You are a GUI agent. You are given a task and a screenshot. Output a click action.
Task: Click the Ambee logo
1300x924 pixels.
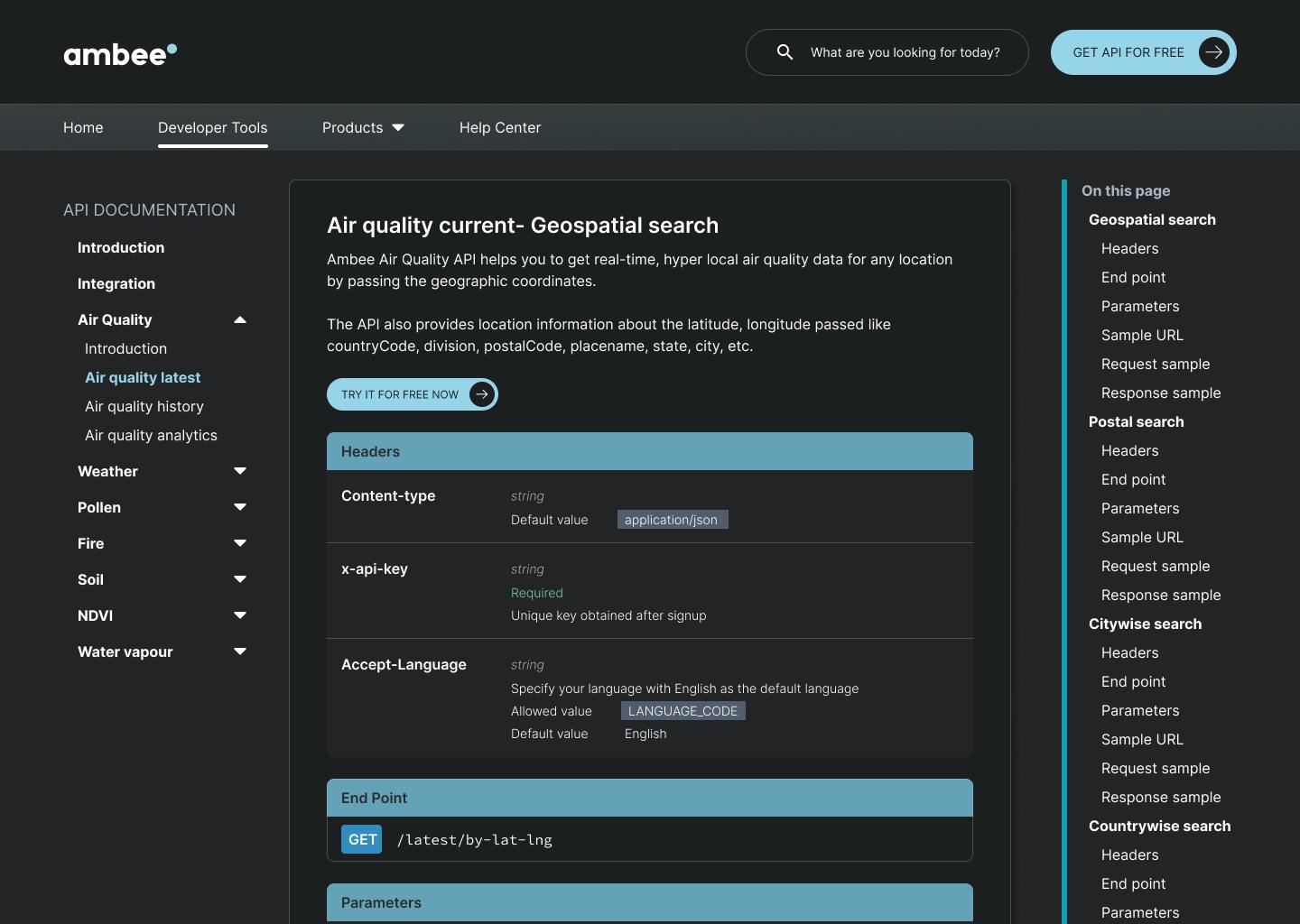[x=120, y=54]
